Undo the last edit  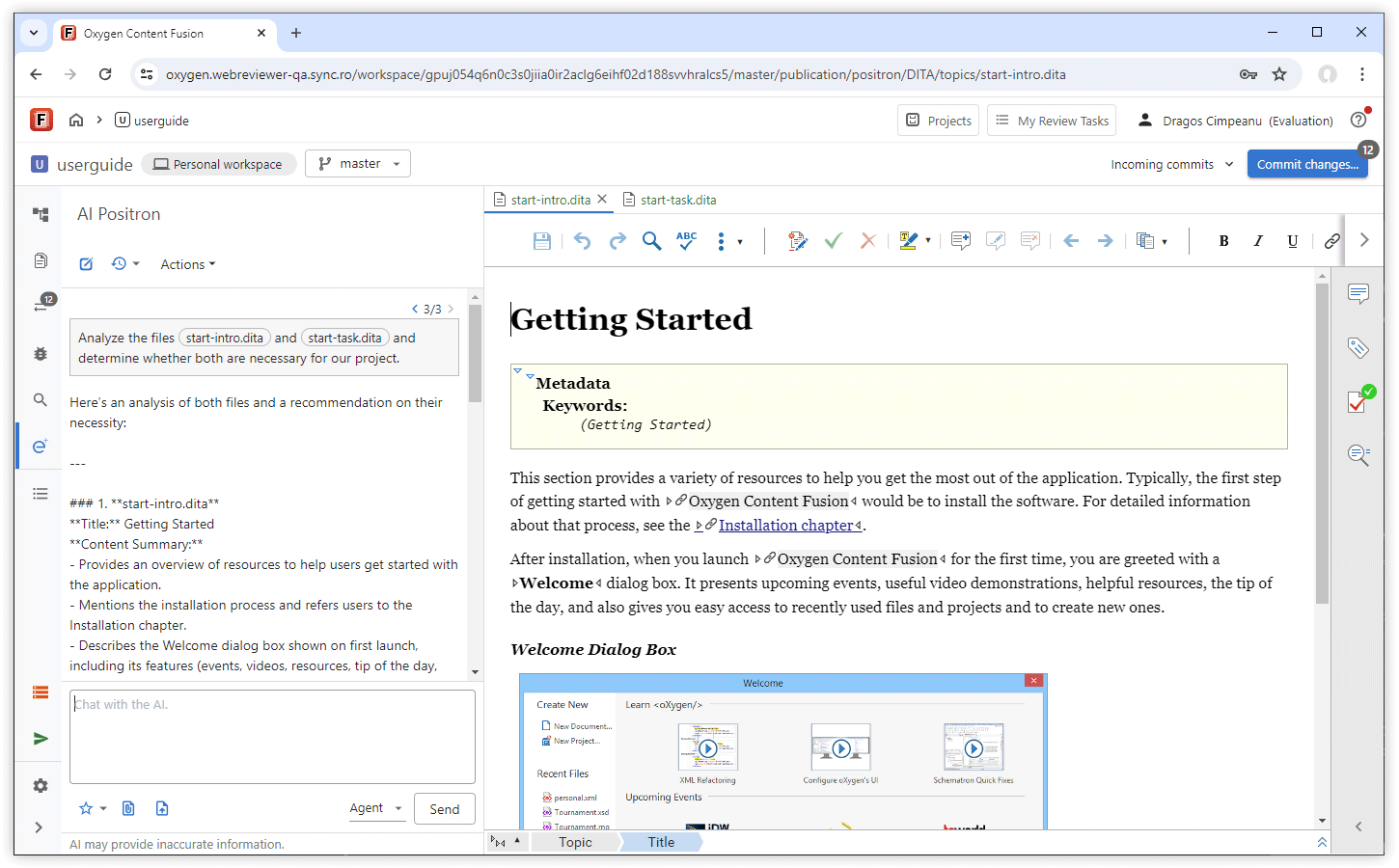coord(582,241)
